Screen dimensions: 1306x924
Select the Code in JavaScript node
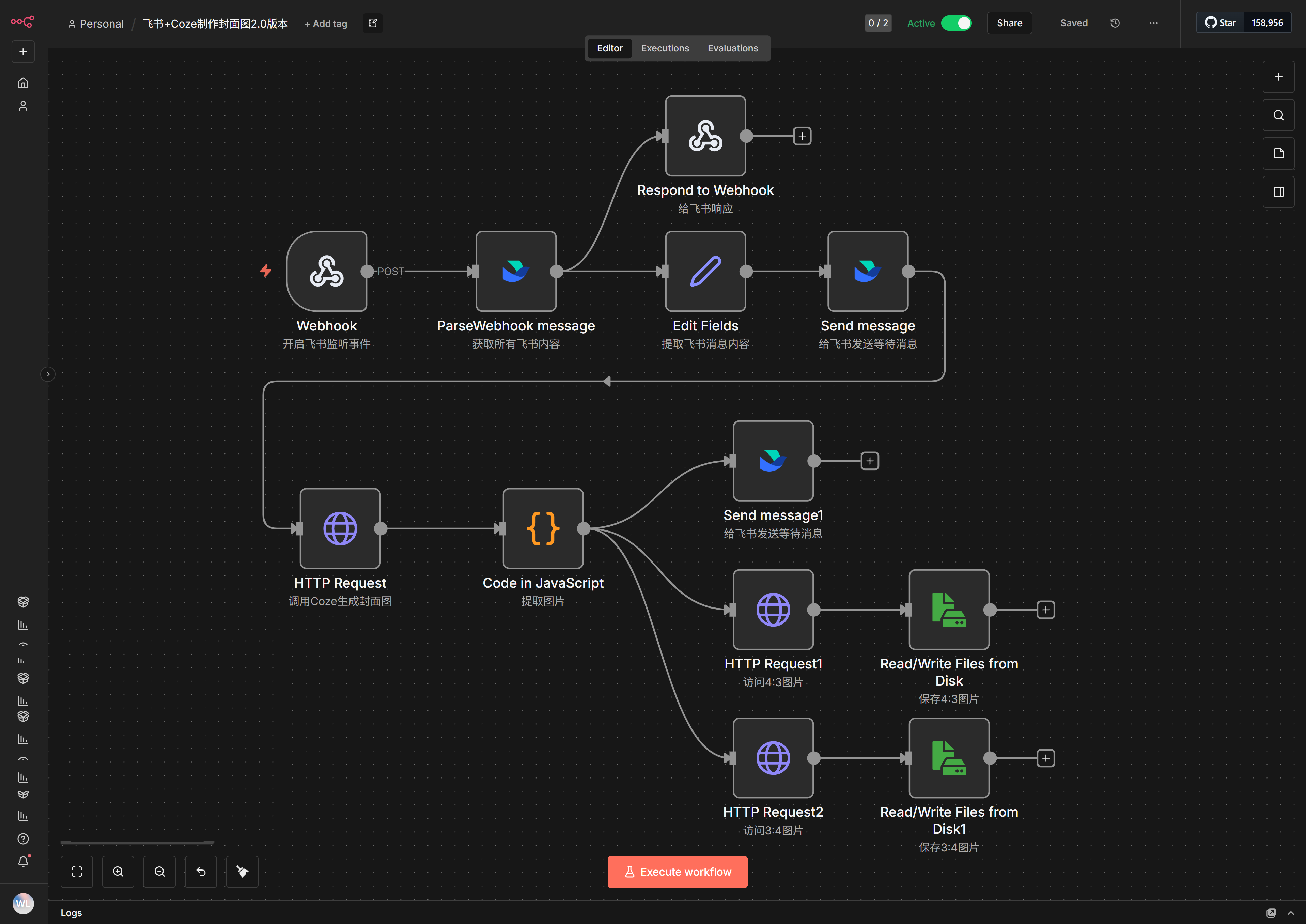543,528
